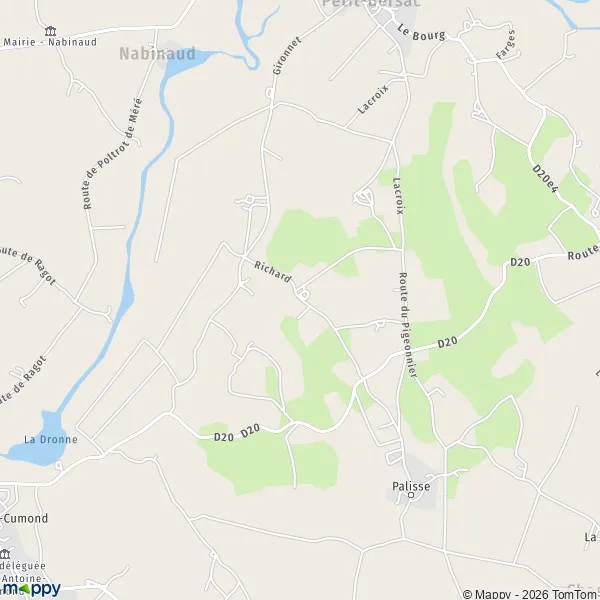Click the La Dronne river label
Viewport: 600px width, 600px height.
51,439
